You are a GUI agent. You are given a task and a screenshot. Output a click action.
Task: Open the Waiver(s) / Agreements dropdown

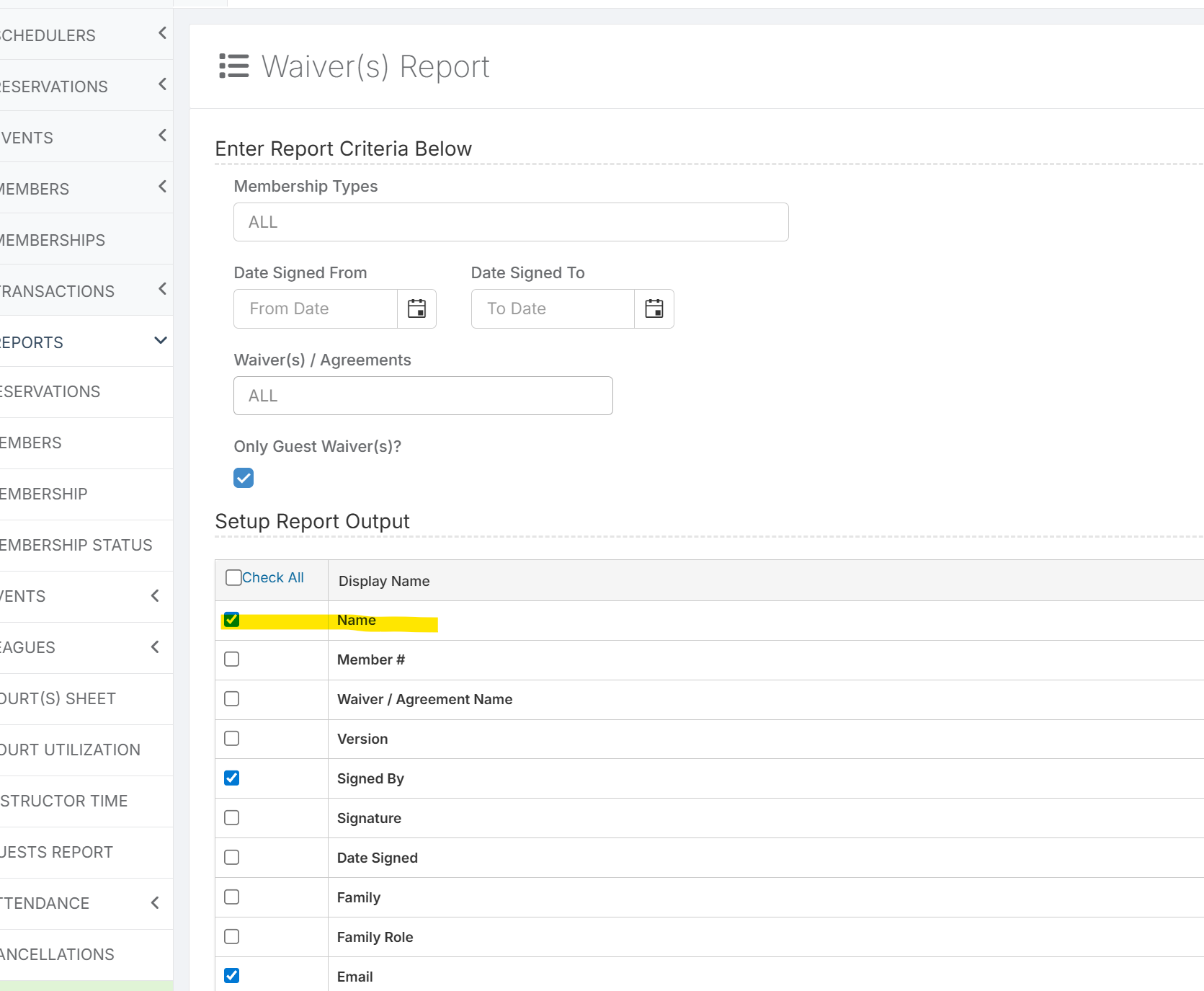pyautogui.click(x=423, y=396)
